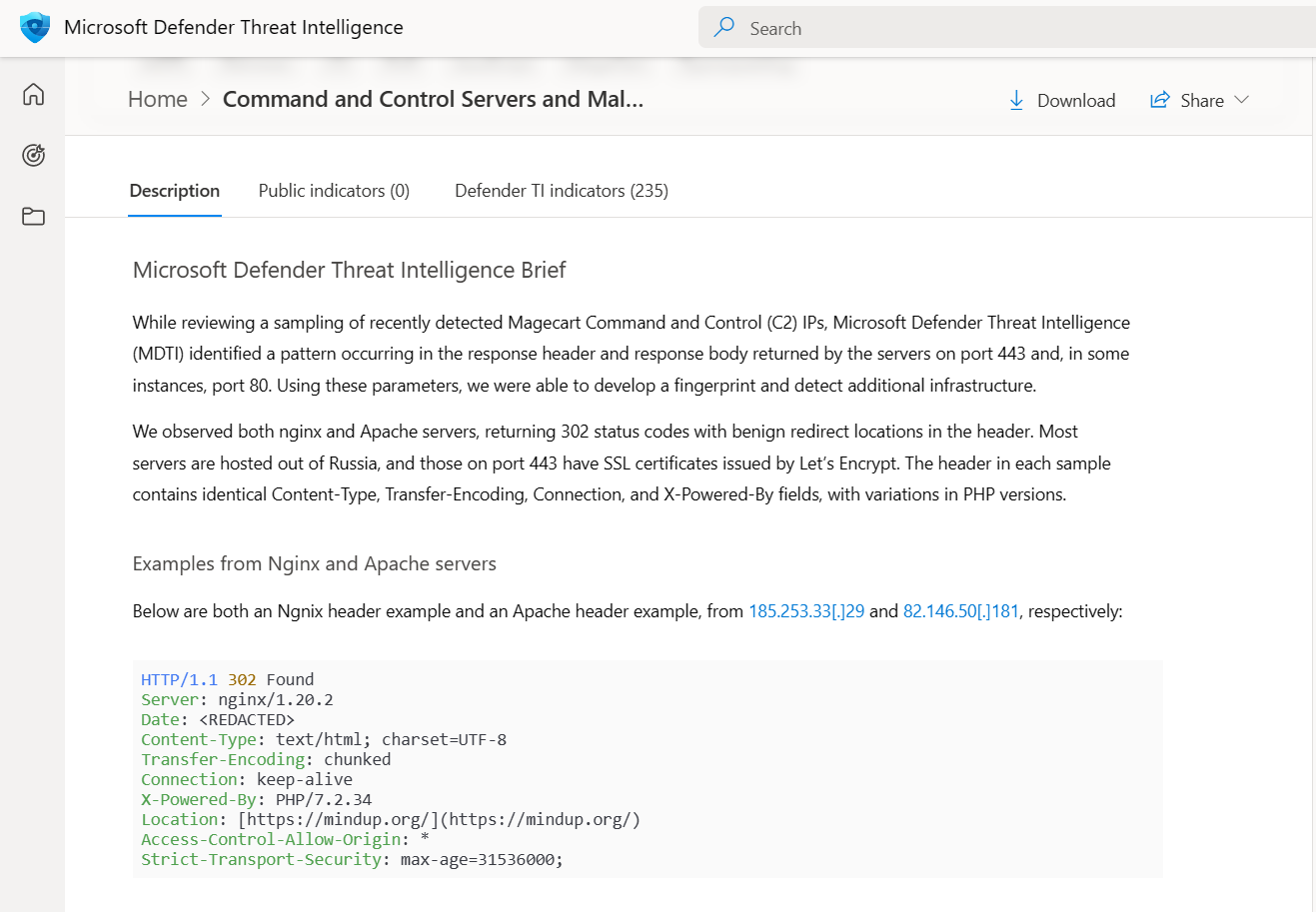Image resolution: width=1316 pixels, height=912 pixels.
Task: Click the search magnifier icon
Action: 724,28
